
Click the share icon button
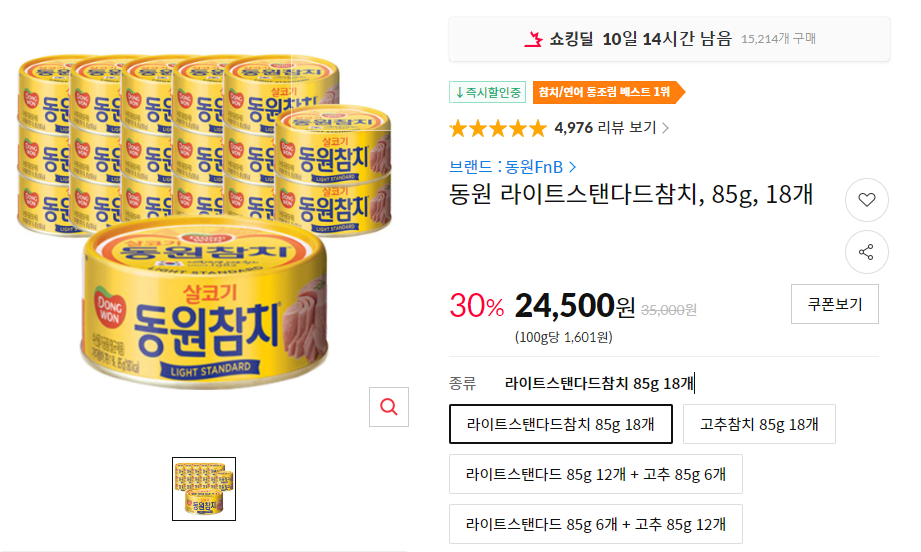click(x=866, y=253)
